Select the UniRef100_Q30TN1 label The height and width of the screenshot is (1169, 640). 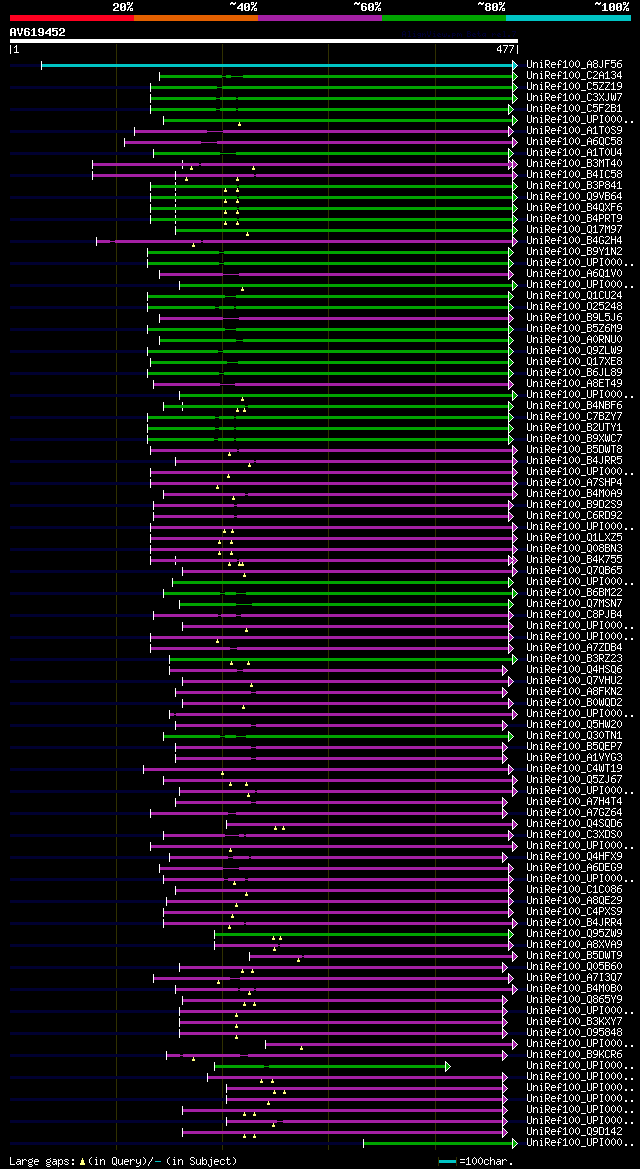[574, 736]
